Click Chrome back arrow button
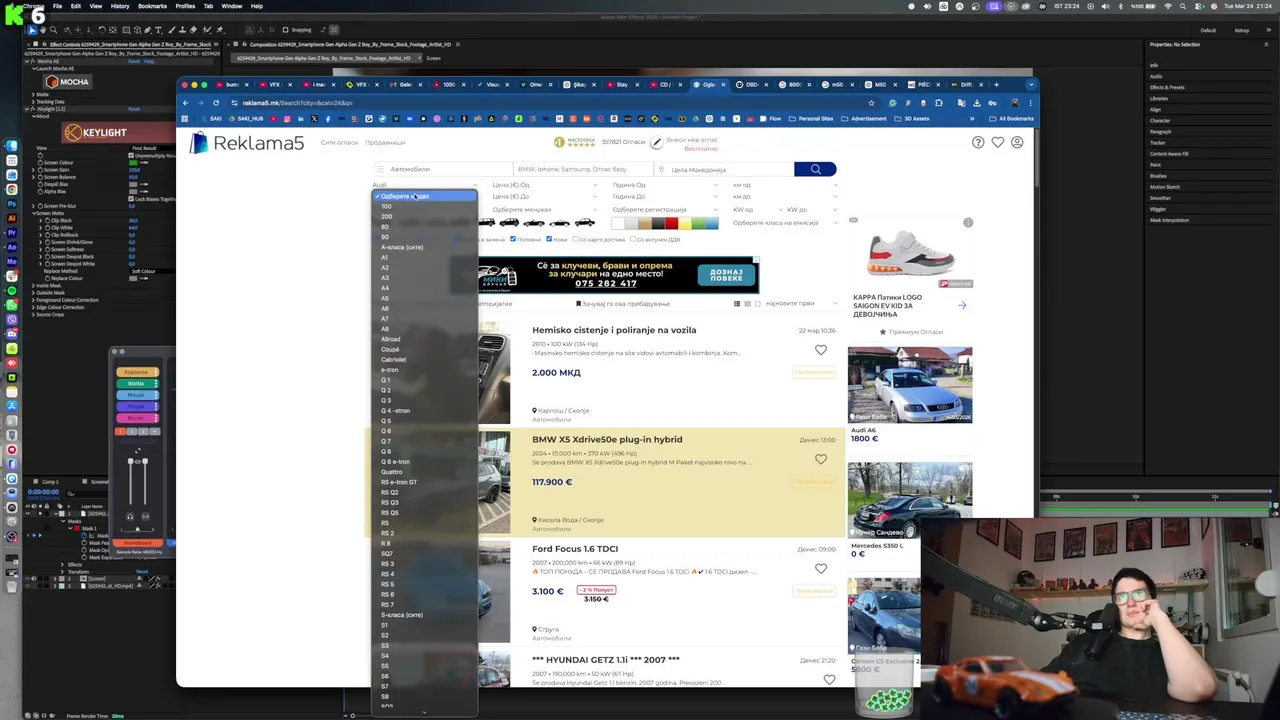Viewport: 1280px width, 720px height. 185,102
